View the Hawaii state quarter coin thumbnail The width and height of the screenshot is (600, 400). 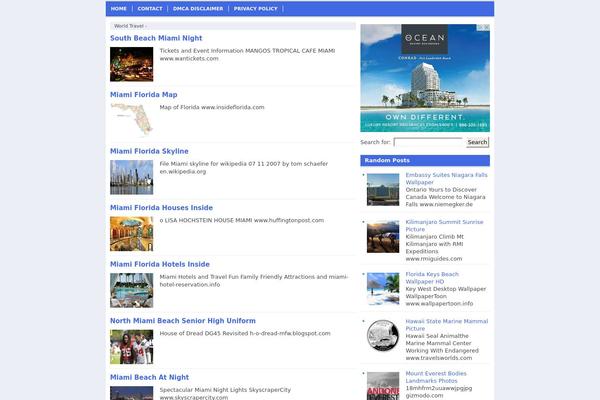383,336
